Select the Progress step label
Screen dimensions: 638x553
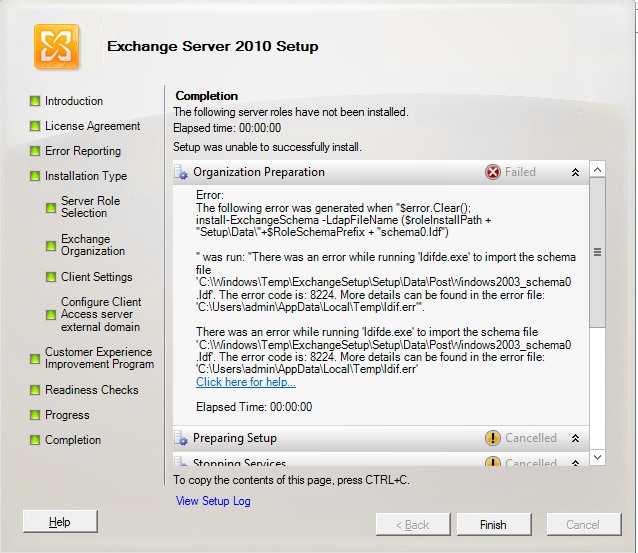[x=67, y=415]
